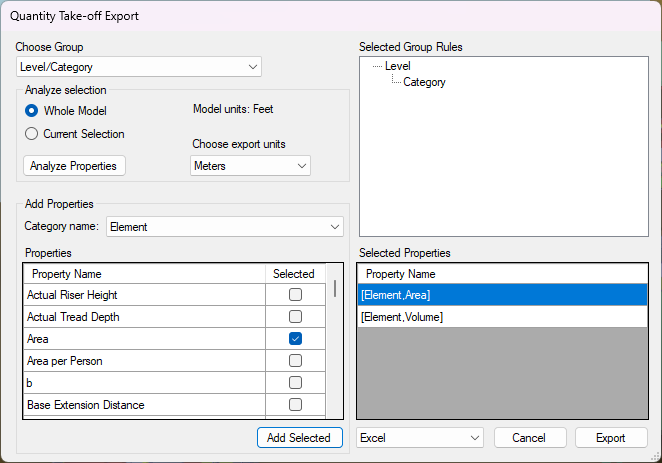662x463 pixels.
Task: Click the properties list scrollbar thumb
Action: pyautogui.click(x=335, y=288)
